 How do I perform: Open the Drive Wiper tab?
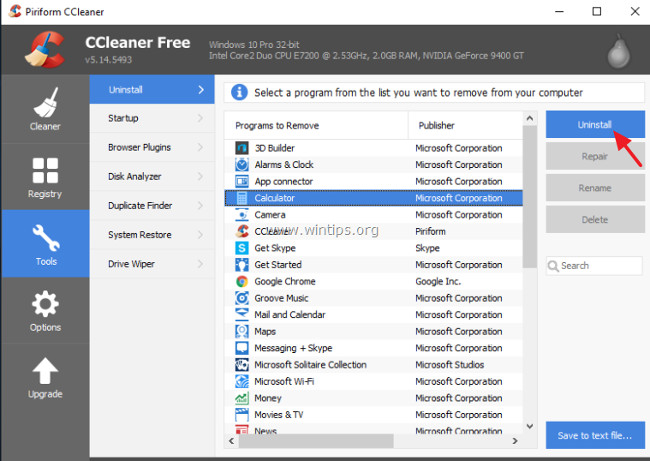click(x=152, y=264)
